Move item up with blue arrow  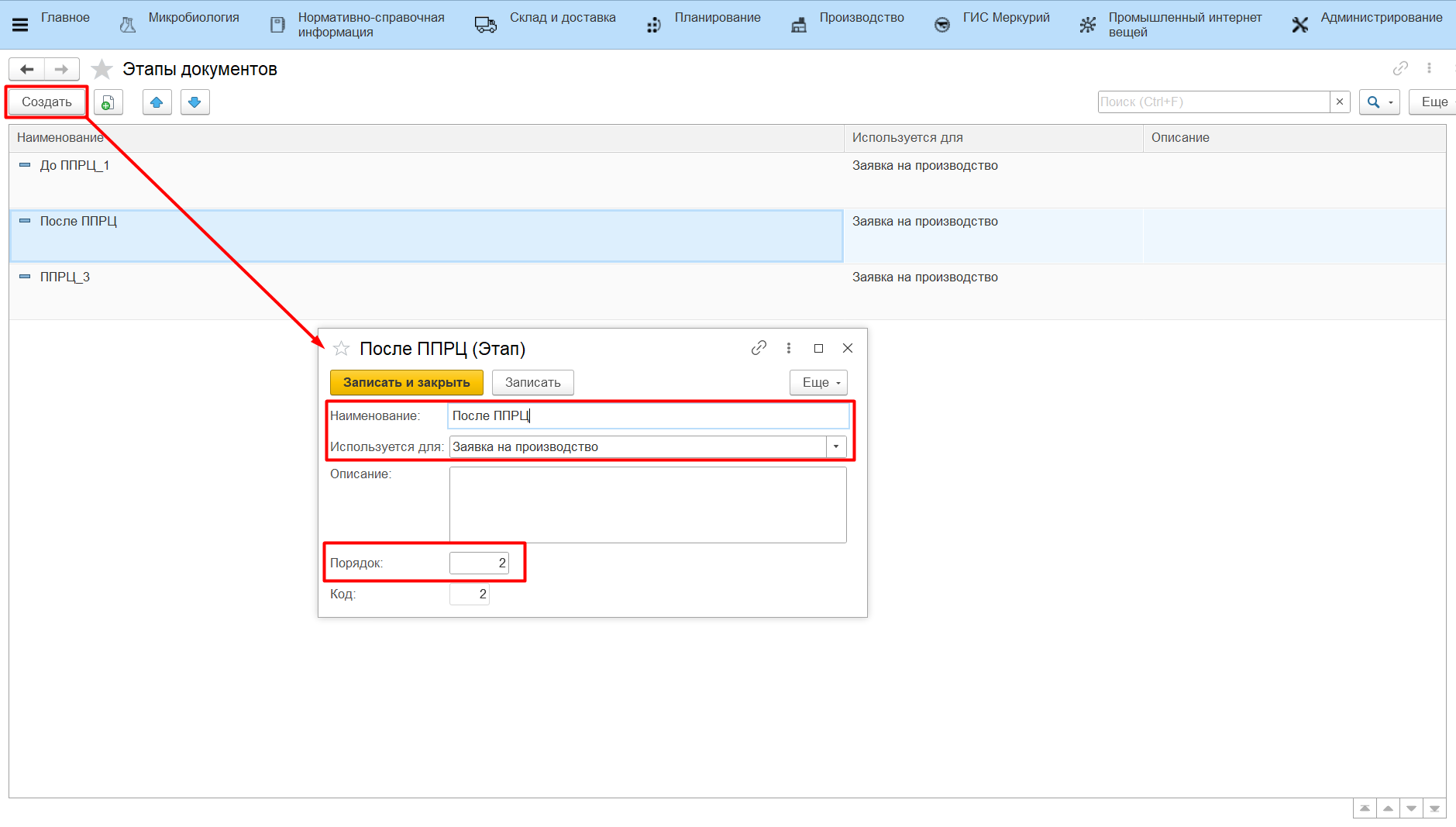click(x=157, y=102)
